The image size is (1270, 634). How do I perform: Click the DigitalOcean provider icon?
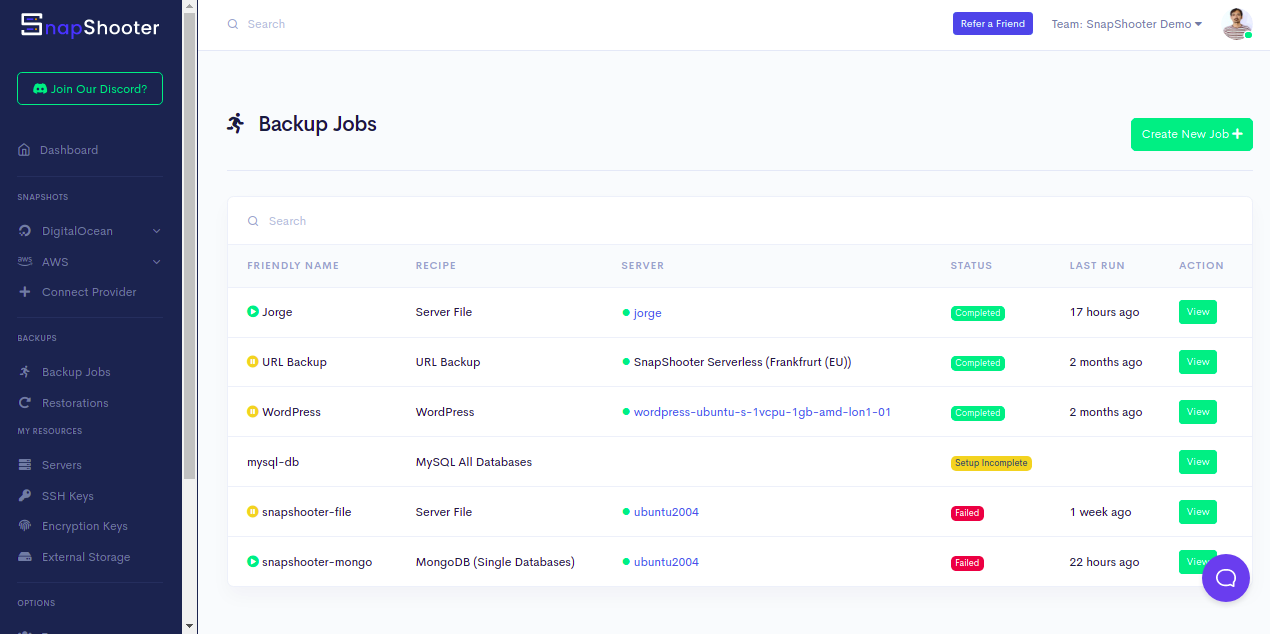click(24, 231)
